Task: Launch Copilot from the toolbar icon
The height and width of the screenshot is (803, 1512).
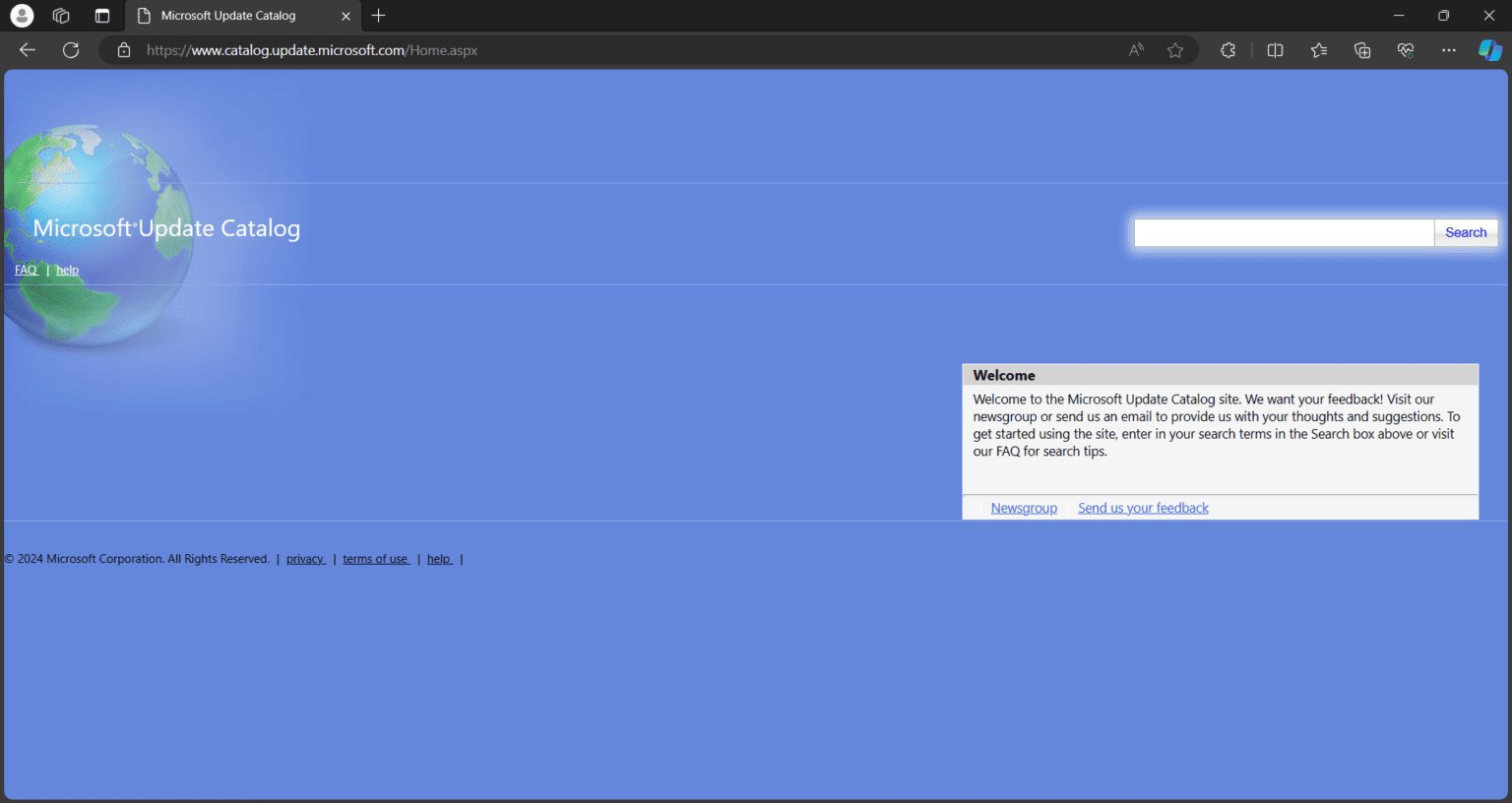Action: click(x=1490, y=50)
